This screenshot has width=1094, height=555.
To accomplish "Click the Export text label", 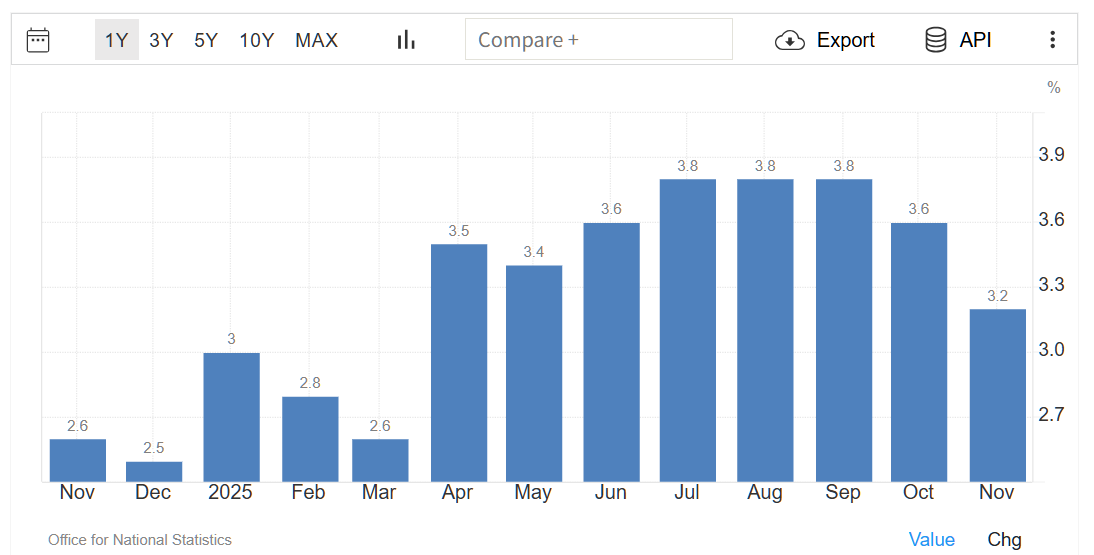I will coord(845,40).
